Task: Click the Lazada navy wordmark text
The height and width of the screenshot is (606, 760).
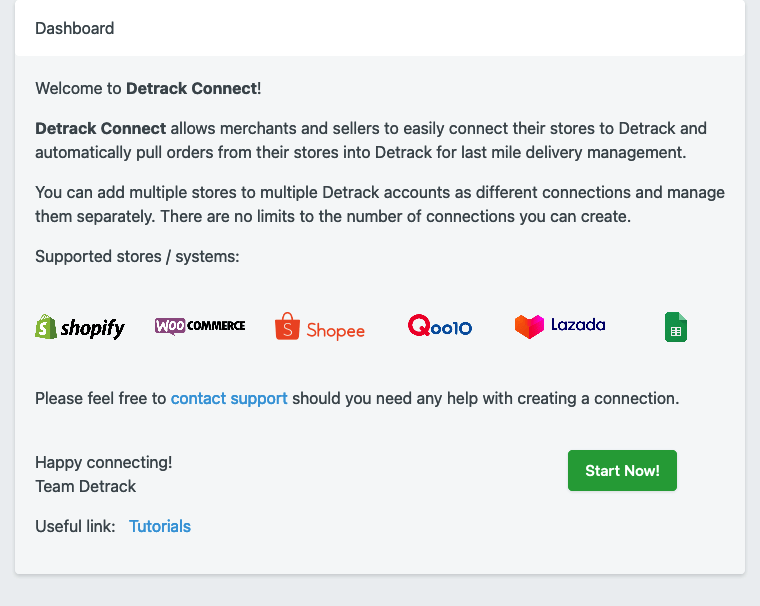Action: [578, 324]
